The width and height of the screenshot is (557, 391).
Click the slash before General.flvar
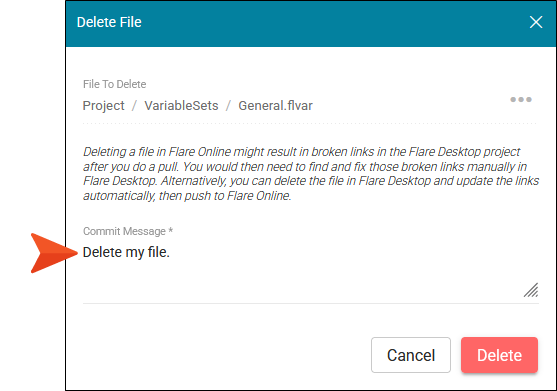pos(228,105)
